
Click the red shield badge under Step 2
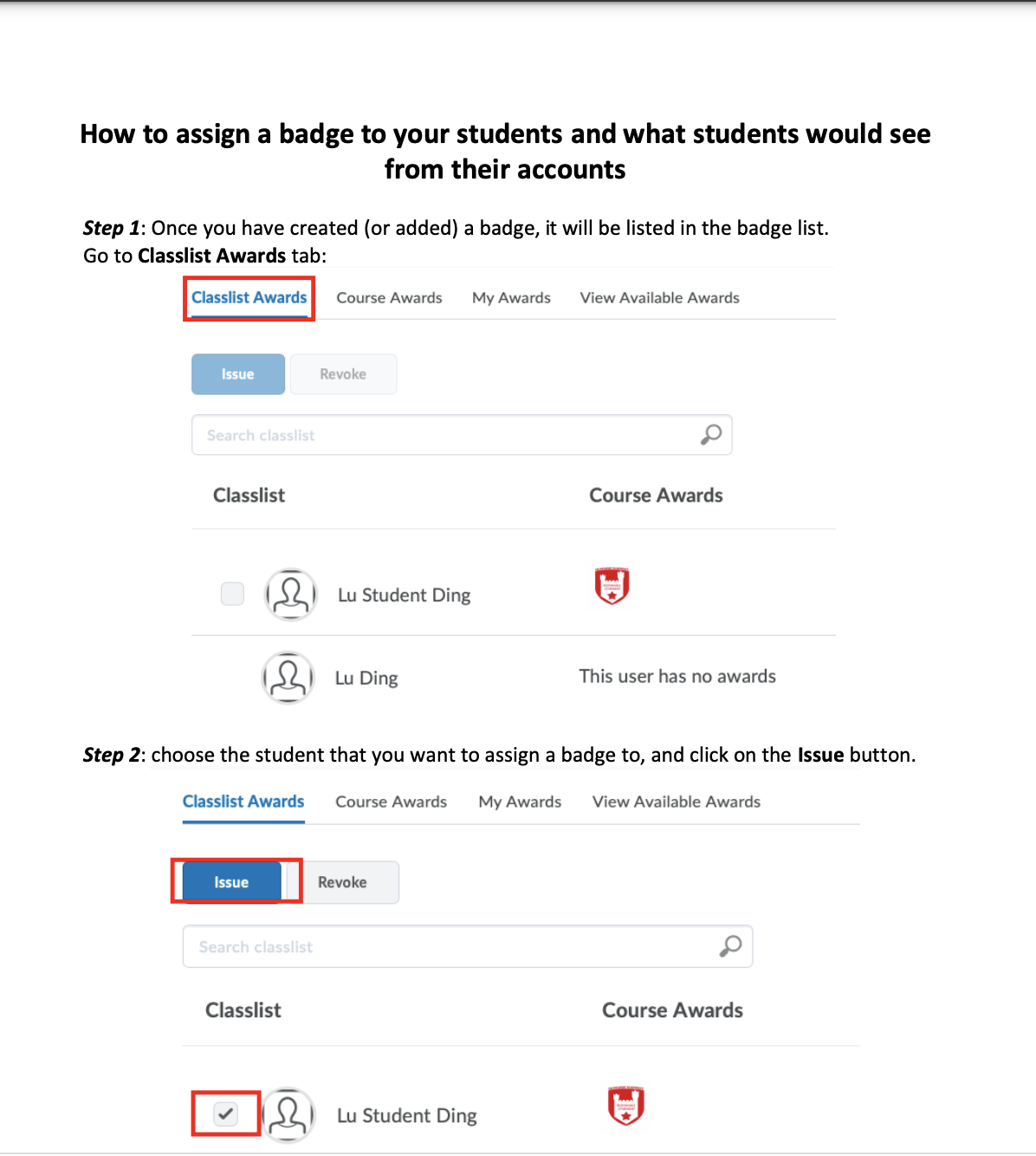point(625,1106)
